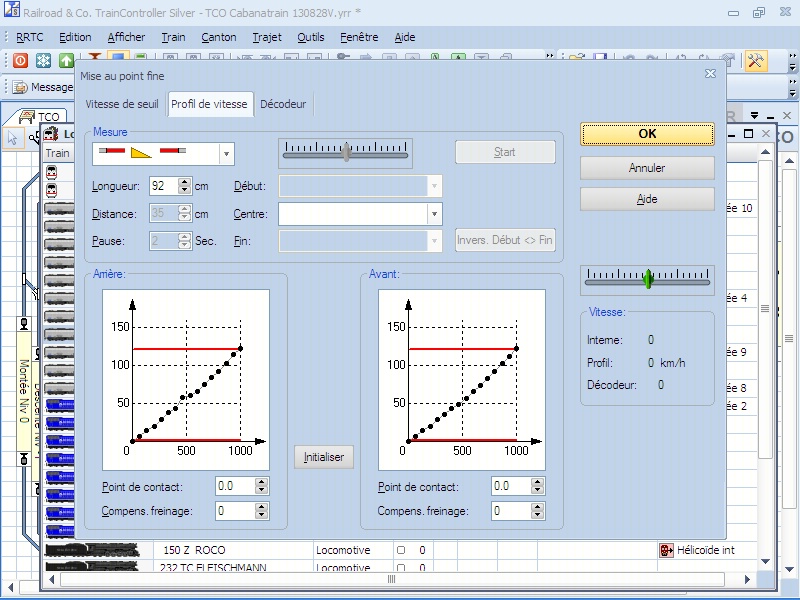Open the Centre combo box dropdown
The image size is (800, 600).
click(434, 214)
